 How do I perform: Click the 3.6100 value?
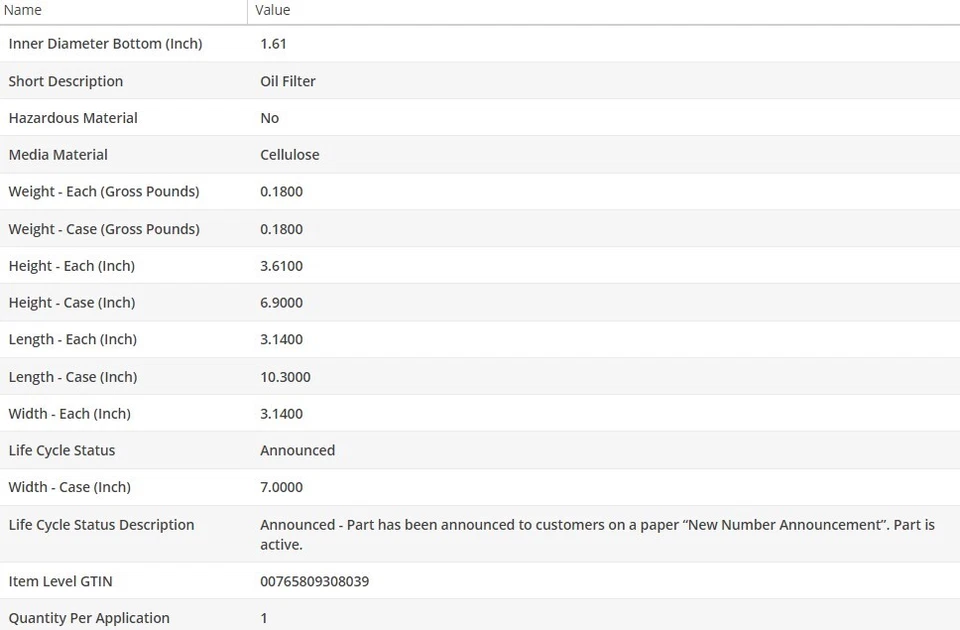(282, 266)
